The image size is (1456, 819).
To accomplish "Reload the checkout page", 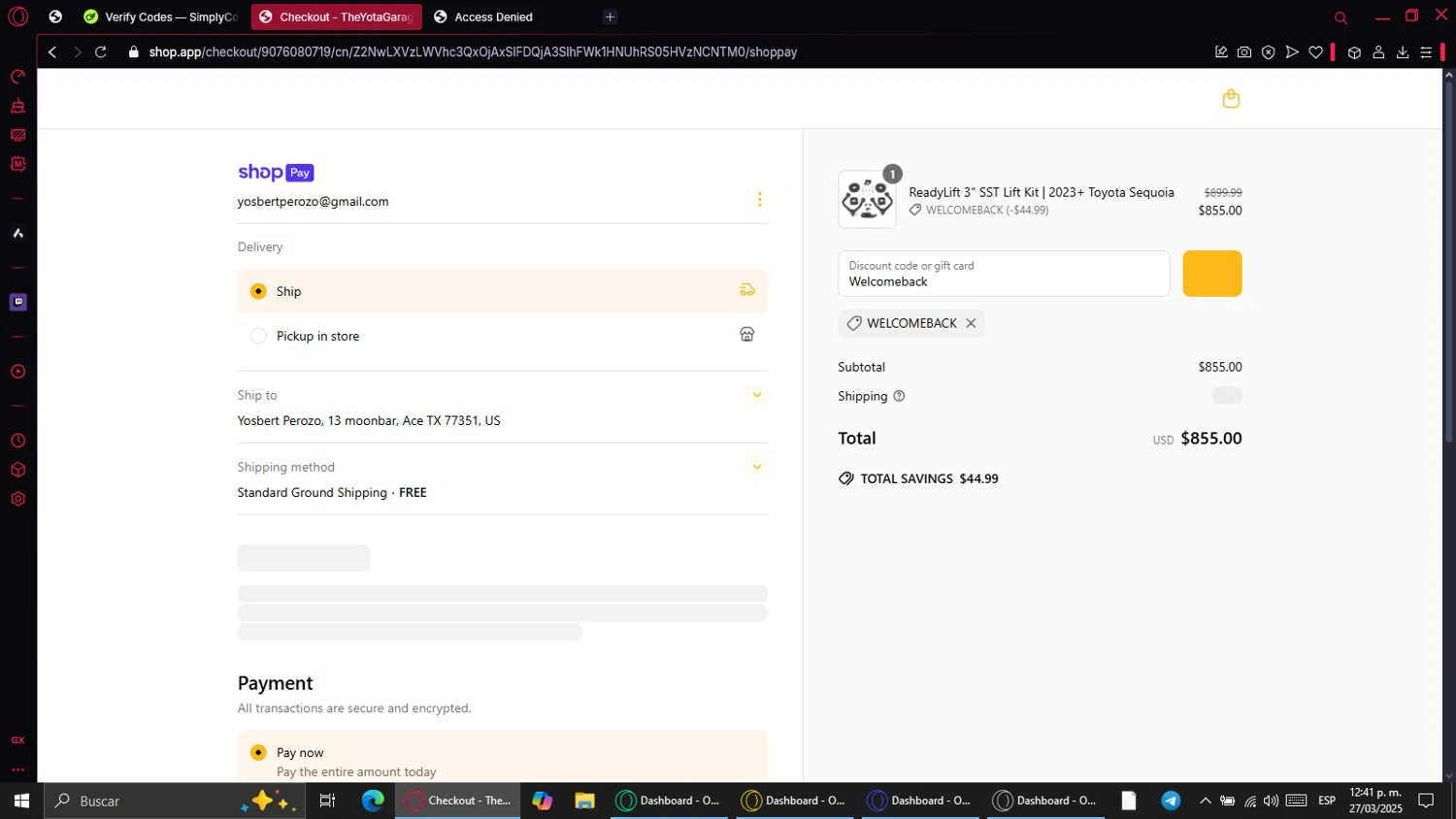I will [x=101, y=52].
